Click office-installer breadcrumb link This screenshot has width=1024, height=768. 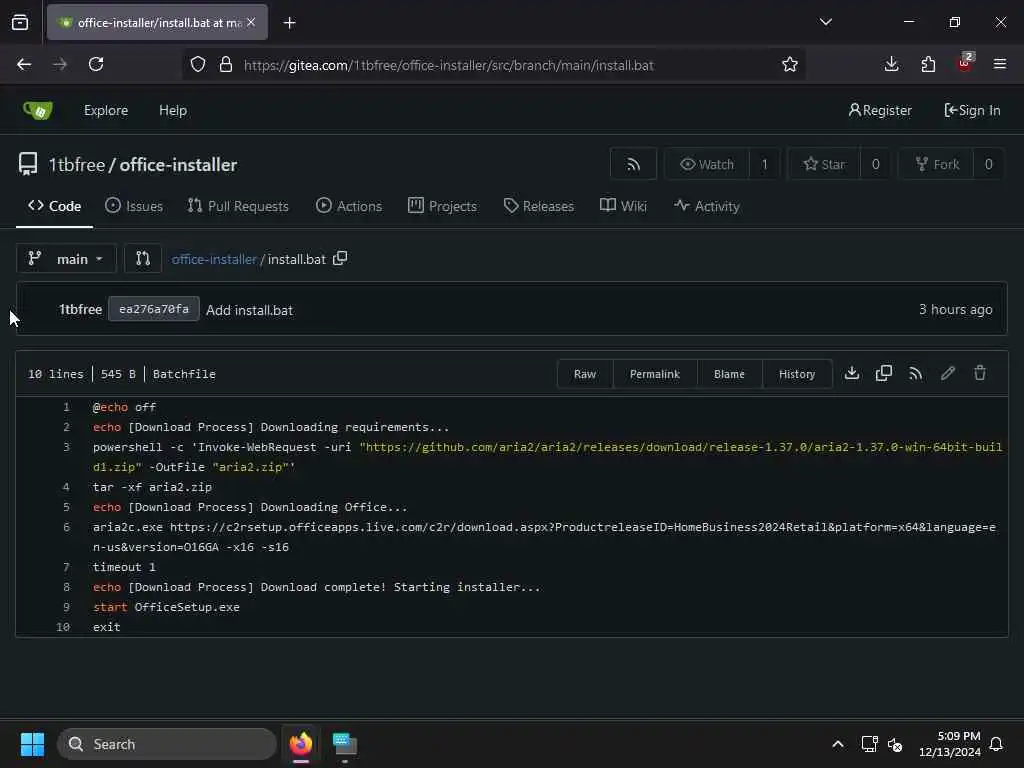214,259
